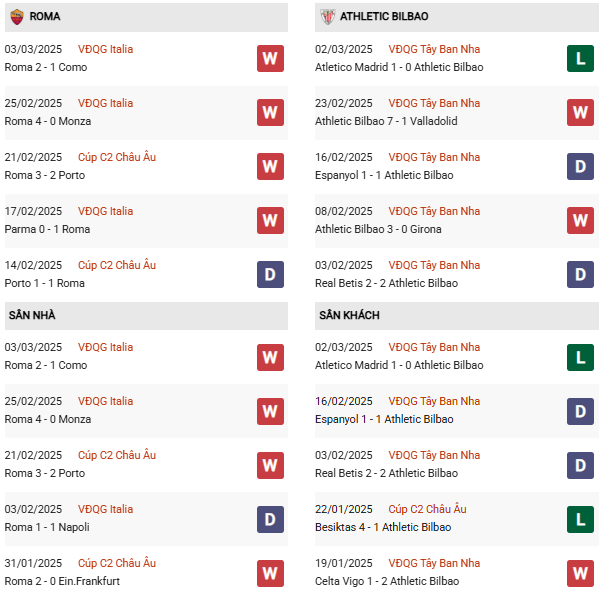Click the W badge for Athletic Bilbao 7-1 Valladolid

point(580,112)
